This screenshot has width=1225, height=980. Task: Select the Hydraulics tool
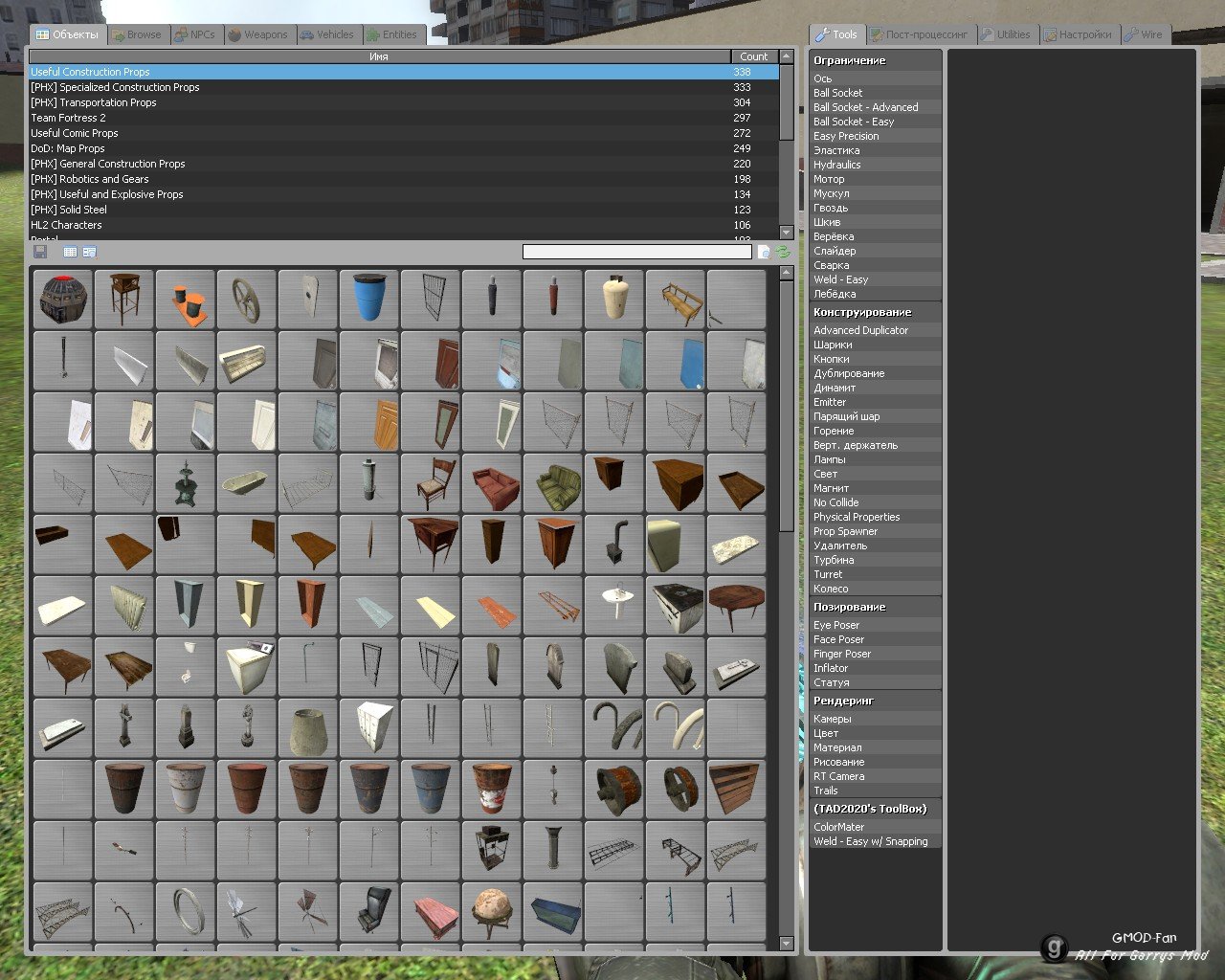click(x=875, y=165)
